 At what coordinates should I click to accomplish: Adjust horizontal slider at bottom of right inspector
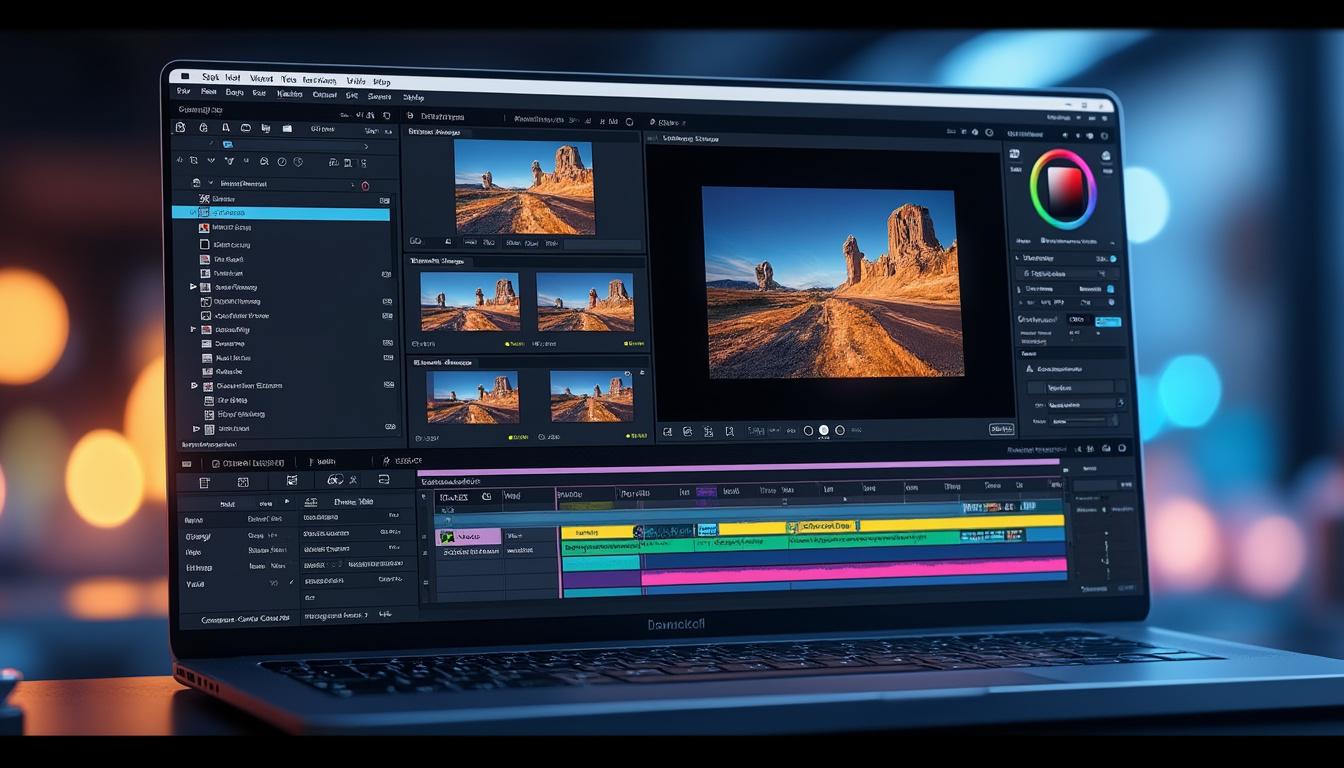click(x=1083, y=421)
